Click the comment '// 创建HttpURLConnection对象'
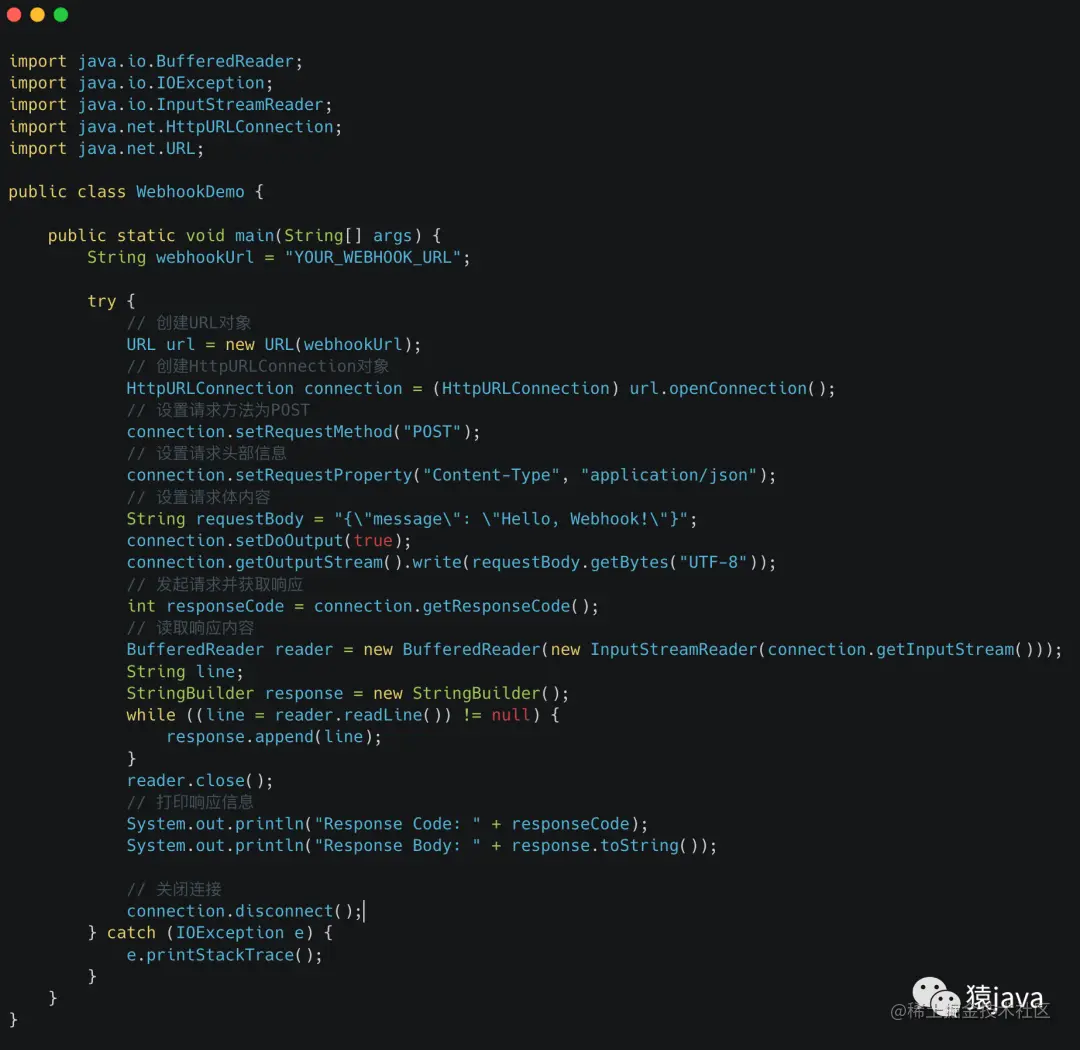Viewport: 1080px width, 1050px height. 258,367
